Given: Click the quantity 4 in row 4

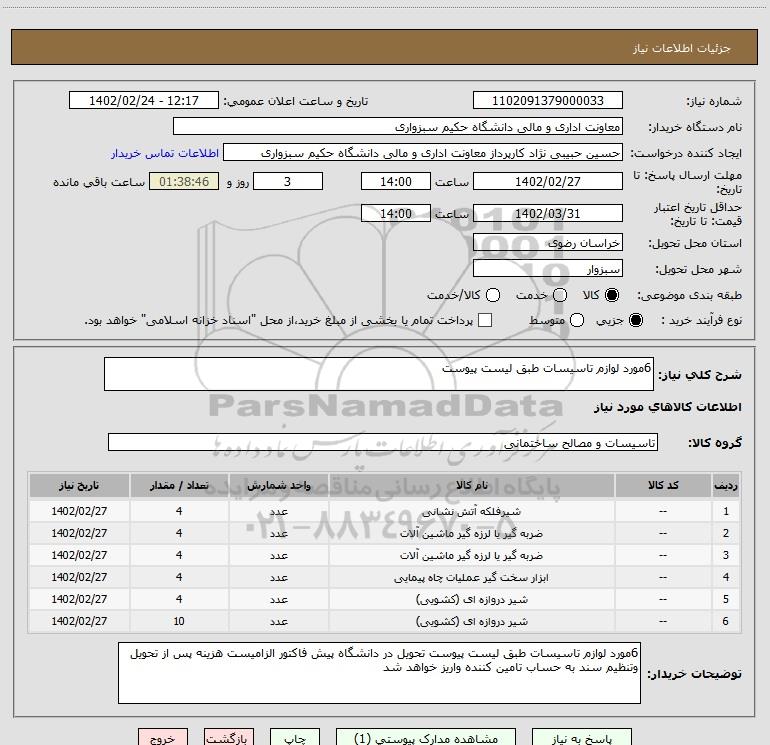Looking at the screenshot, I should [x=179, y=578].
